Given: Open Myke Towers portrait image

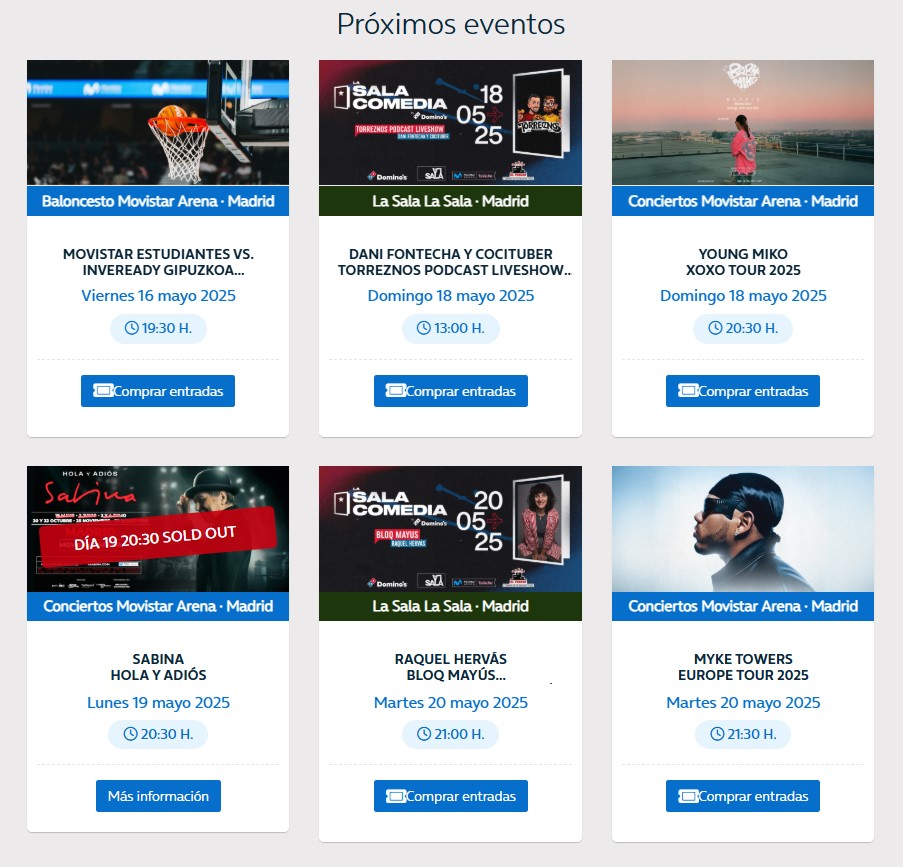Looking at the screenshot, I should click(743, 529).
